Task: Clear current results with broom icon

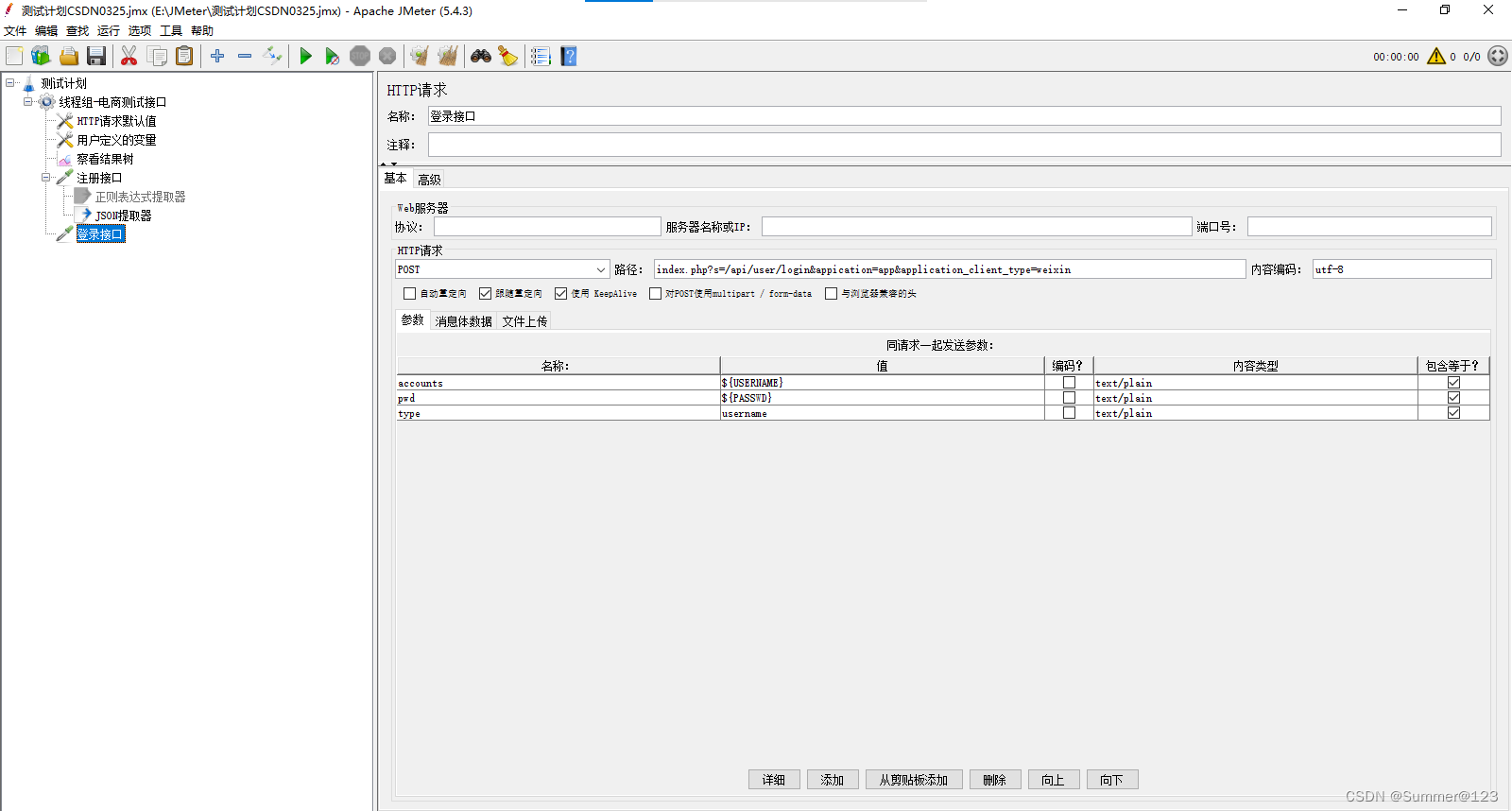Action: coord(420,56)
